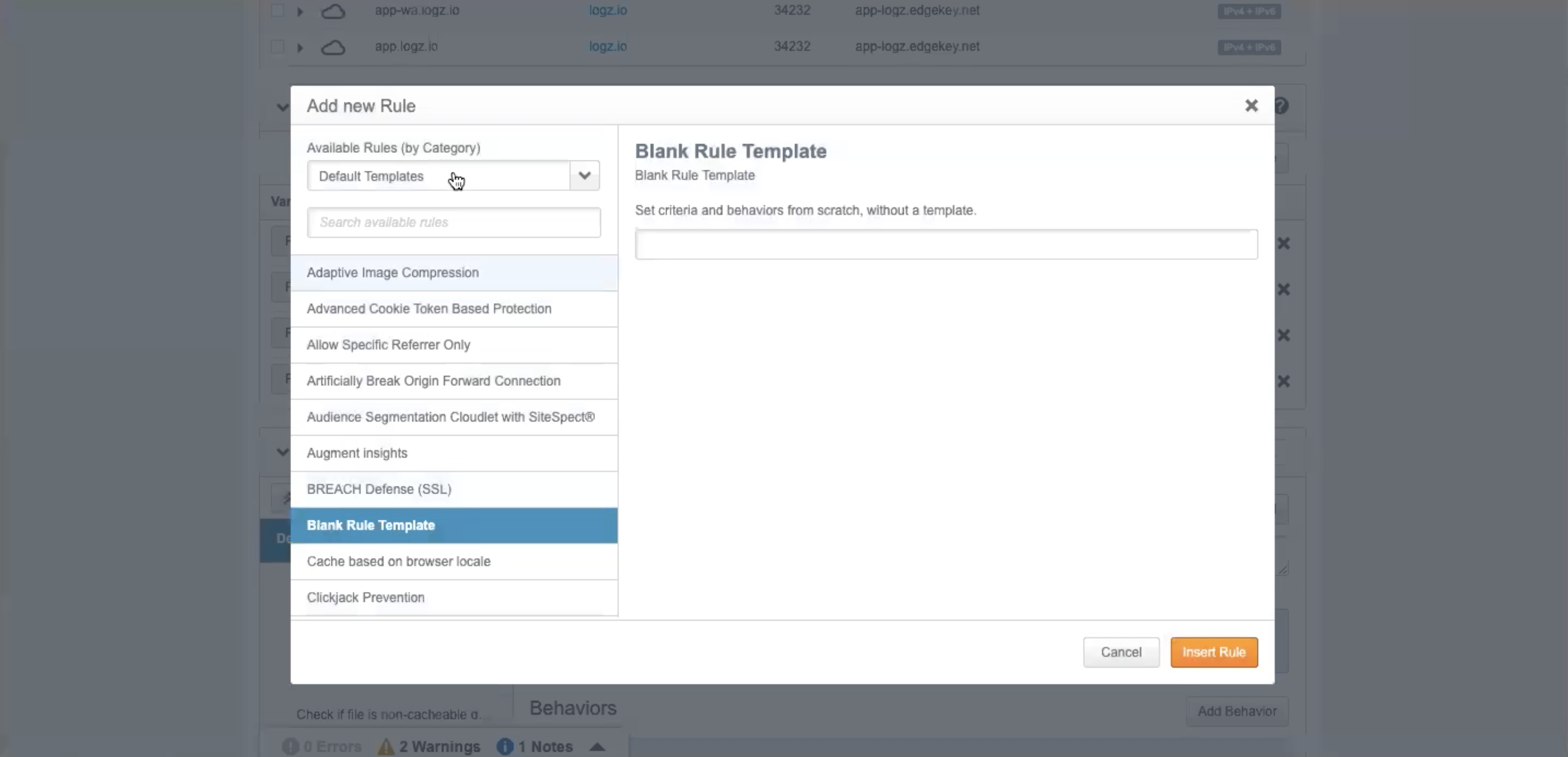1568x757 pixels.
Task: Collapse status panel with up arrow
Action: pos(597,746)
